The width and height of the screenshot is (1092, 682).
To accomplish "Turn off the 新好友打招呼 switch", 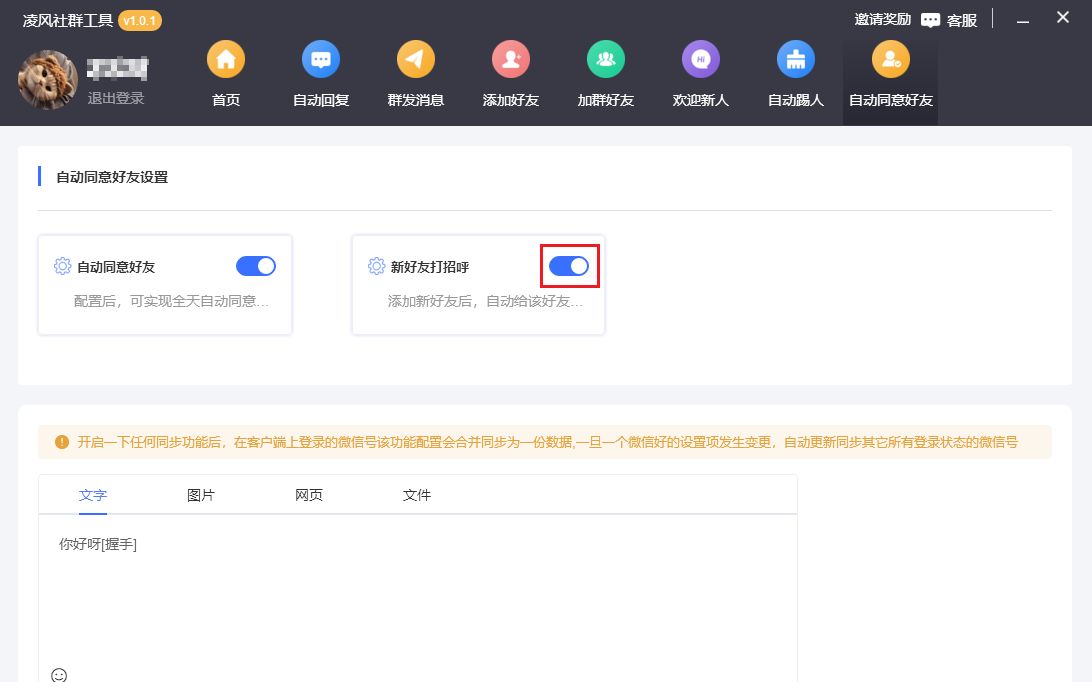I will click(569, 266).
